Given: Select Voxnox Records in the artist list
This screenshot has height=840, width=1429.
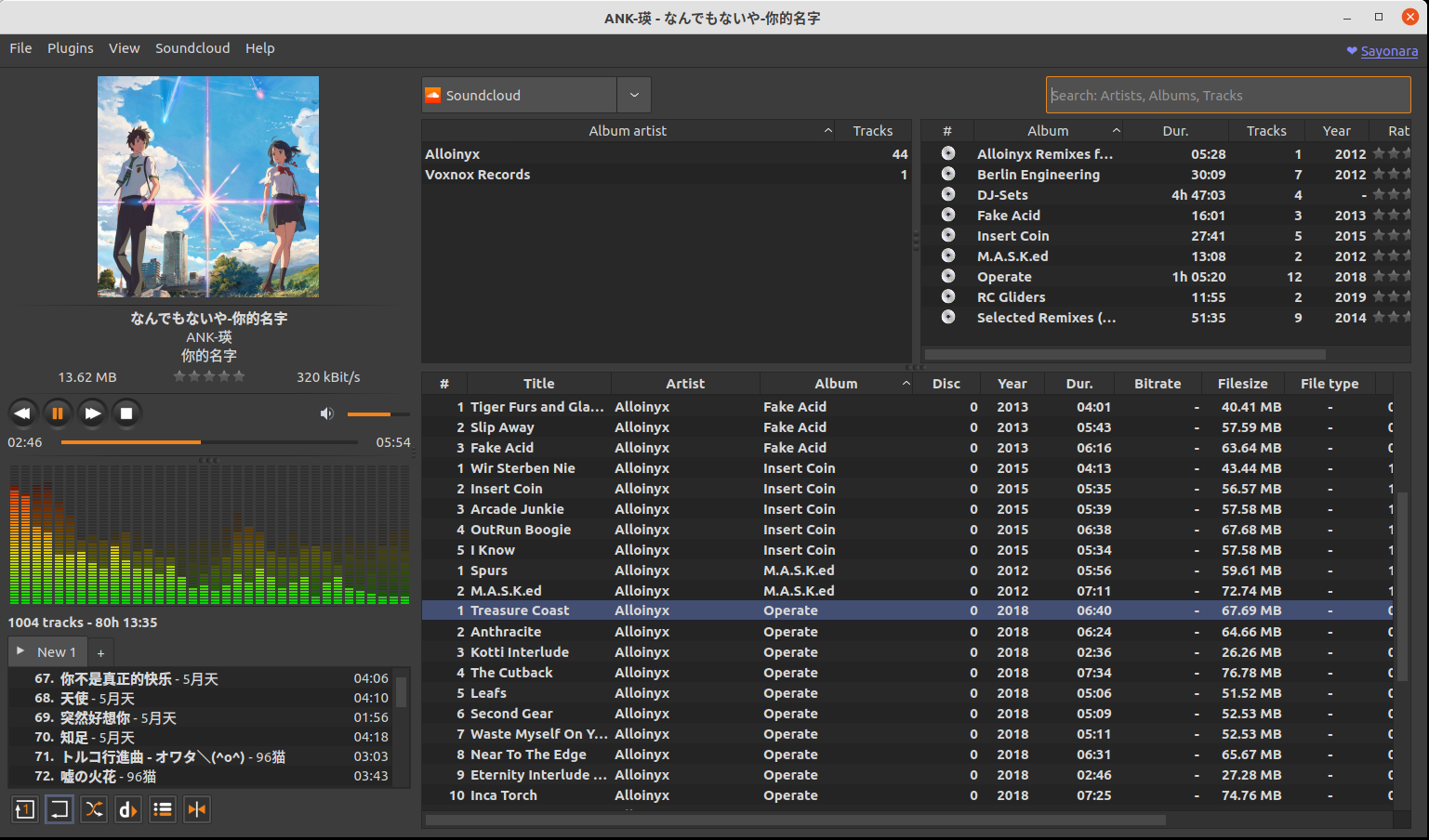Looking at the screenshot, I should [x=667, y=175].
